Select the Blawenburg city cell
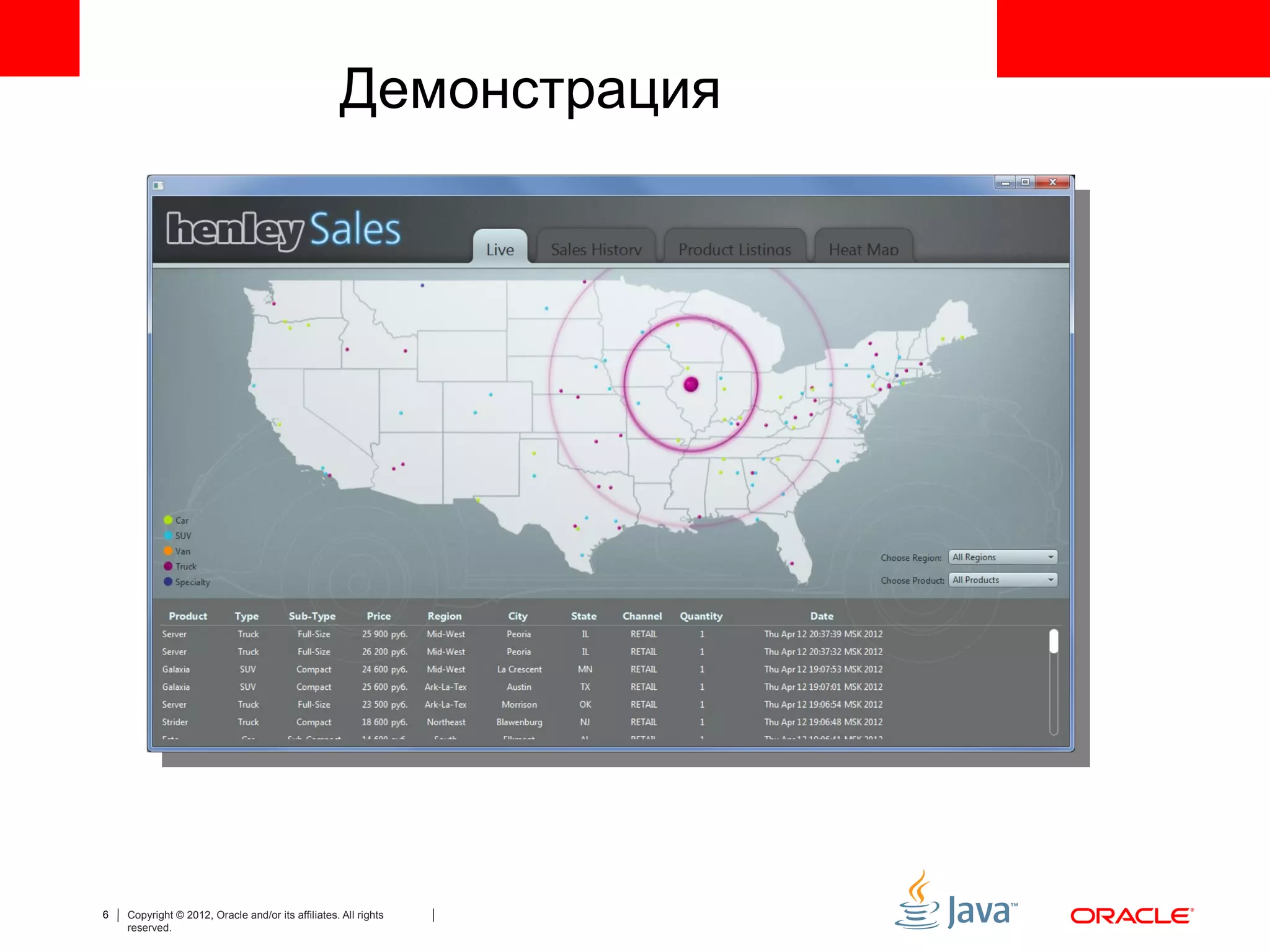Viewport: 1270px width, 952px height. click(519, 722)
